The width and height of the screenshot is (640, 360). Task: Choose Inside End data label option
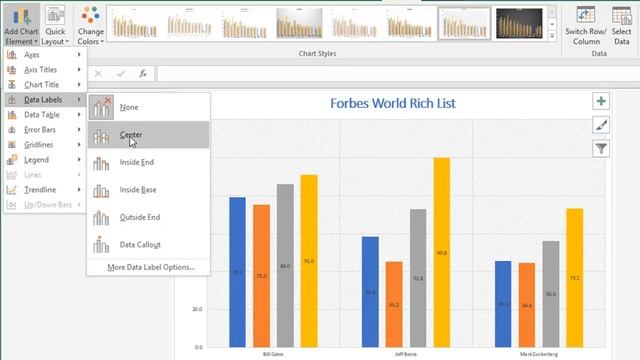(149, 162)
